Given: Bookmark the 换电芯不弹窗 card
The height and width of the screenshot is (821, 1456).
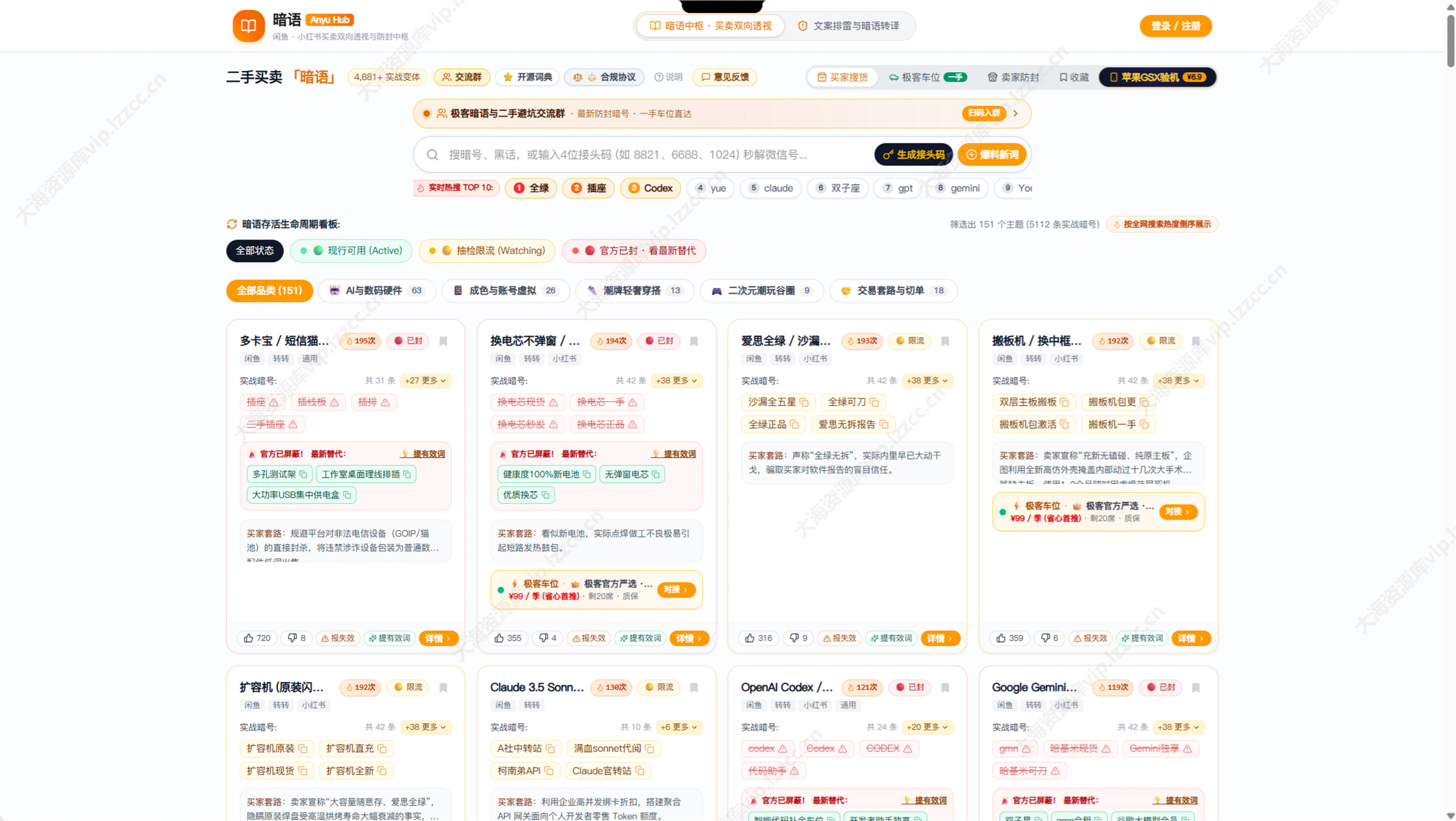Looking at the screenshot, I should point(694,341).
